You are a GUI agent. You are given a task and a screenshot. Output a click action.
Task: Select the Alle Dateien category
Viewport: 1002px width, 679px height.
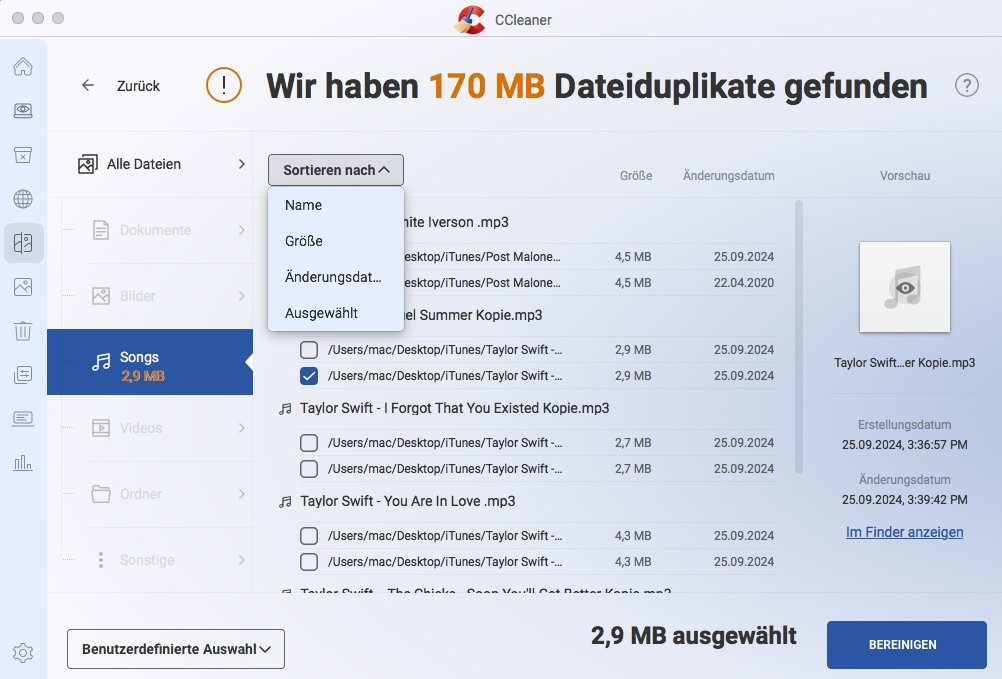[x=150, y=164]
